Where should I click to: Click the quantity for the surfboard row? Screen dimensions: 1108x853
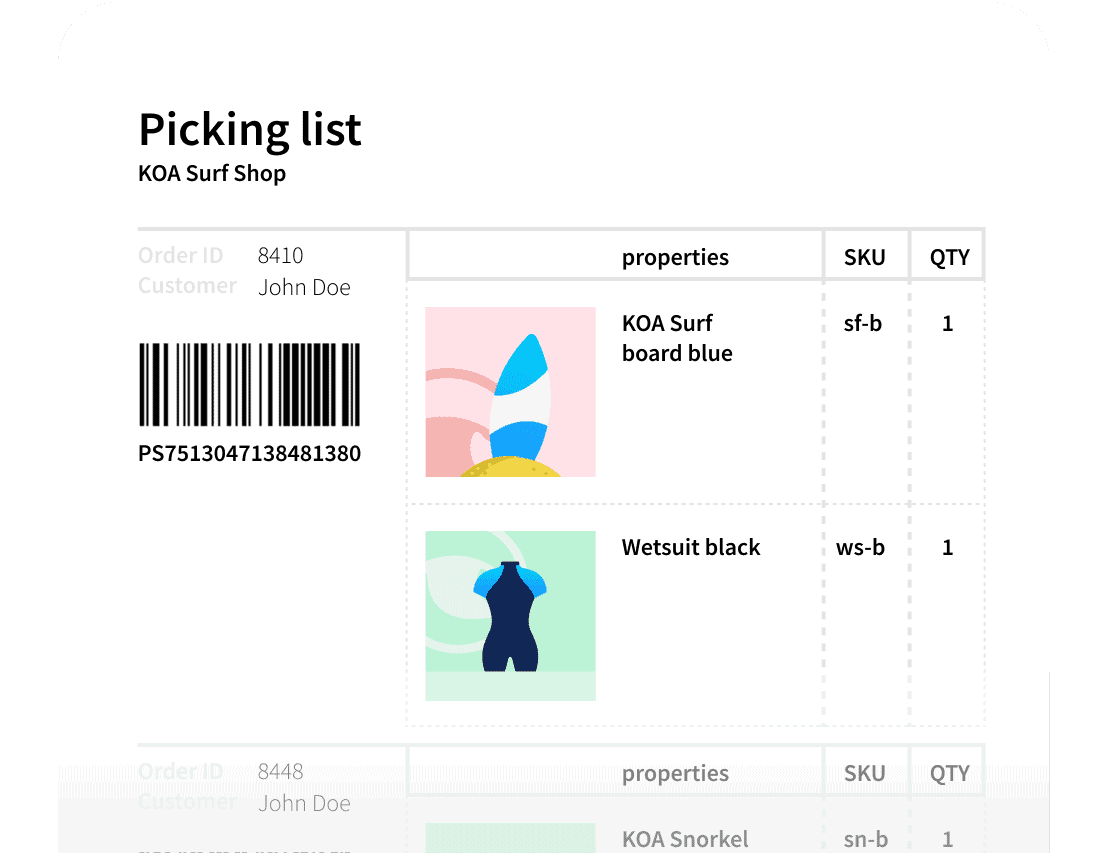(948, 323)
